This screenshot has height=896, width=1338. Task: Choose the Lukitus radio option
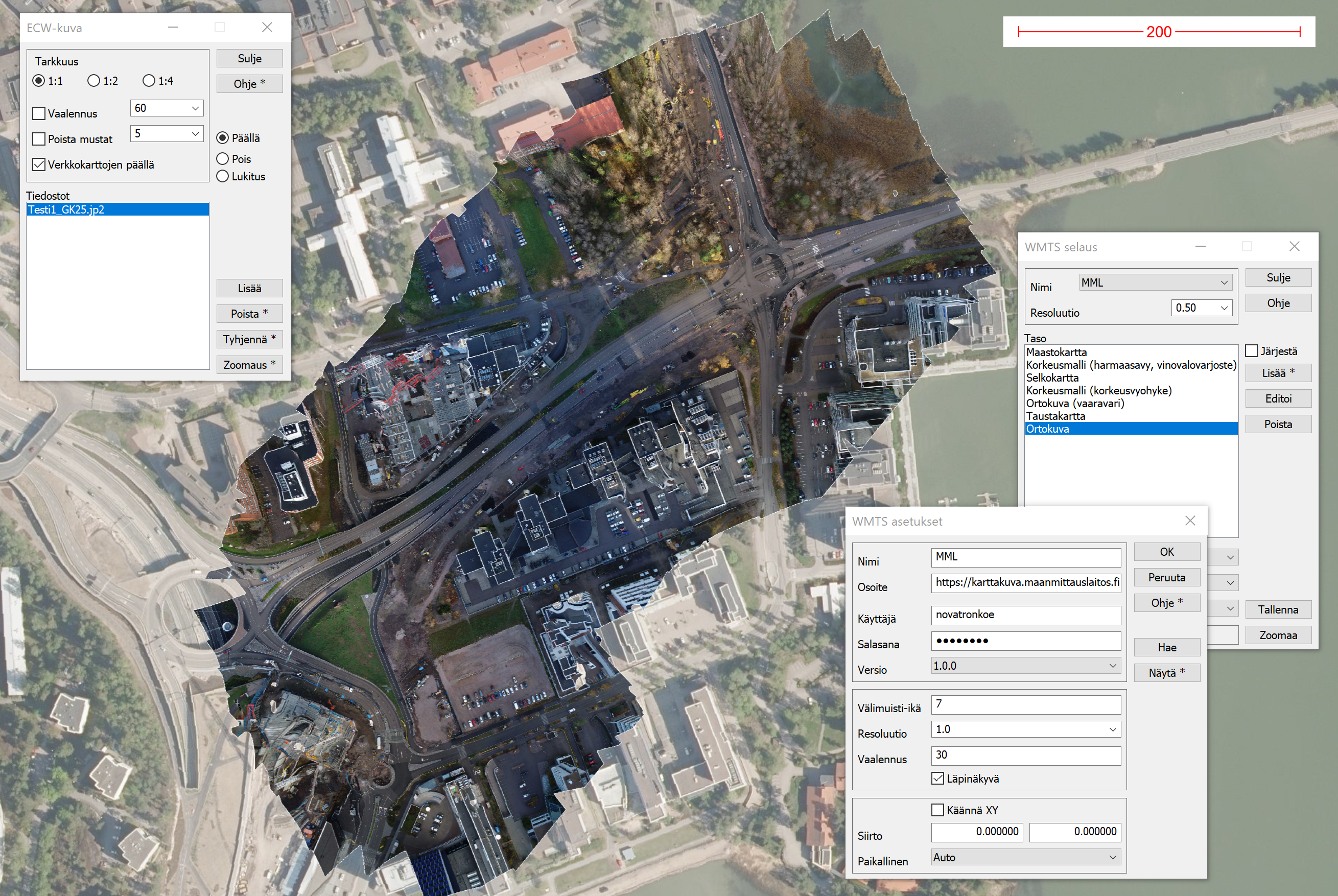click(x=223, y=177)
